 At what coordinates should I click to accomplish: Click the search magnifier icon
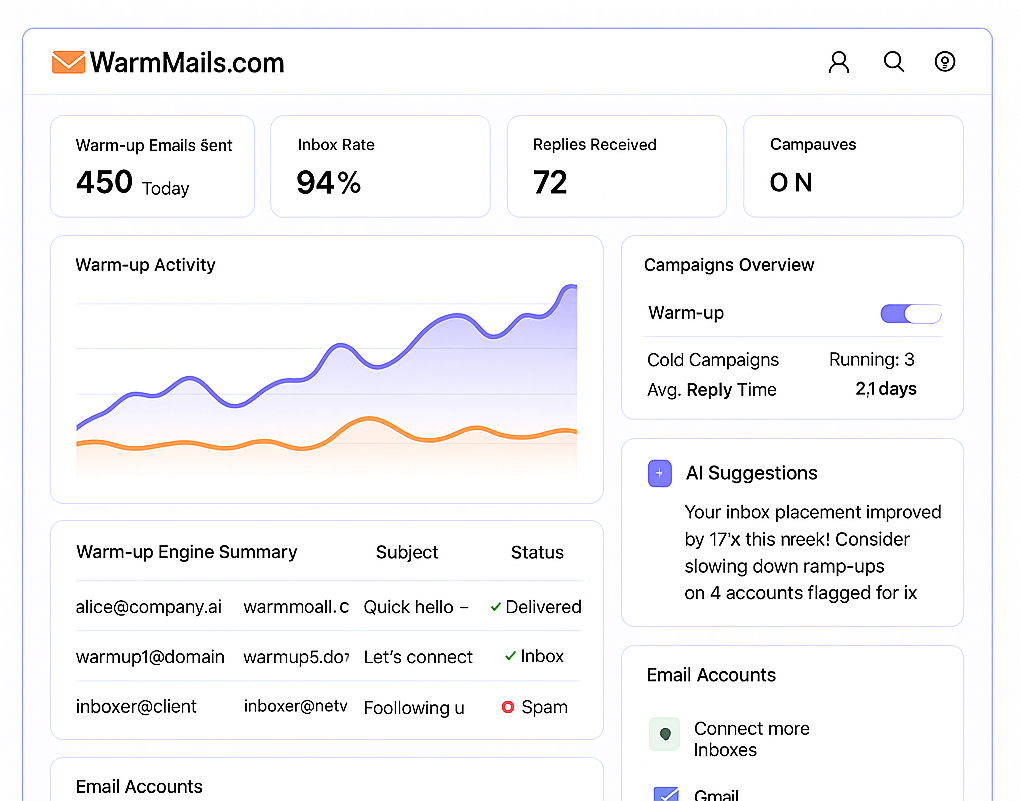893,61
